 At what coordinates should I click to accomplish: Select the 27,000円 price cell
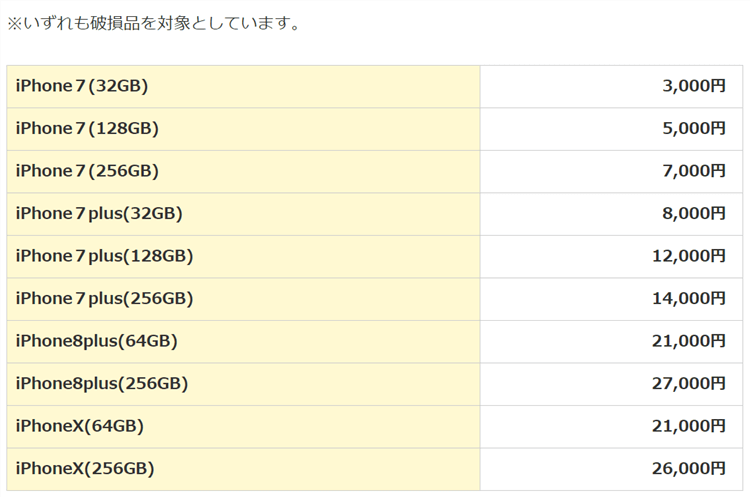coord(688,383)
